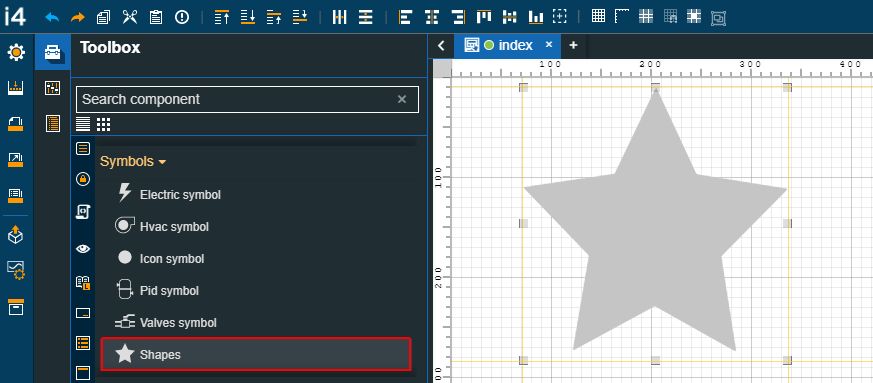The image size is (873, 383).
Task: Click Bring forward one step icon
Action: click(274, 17)
